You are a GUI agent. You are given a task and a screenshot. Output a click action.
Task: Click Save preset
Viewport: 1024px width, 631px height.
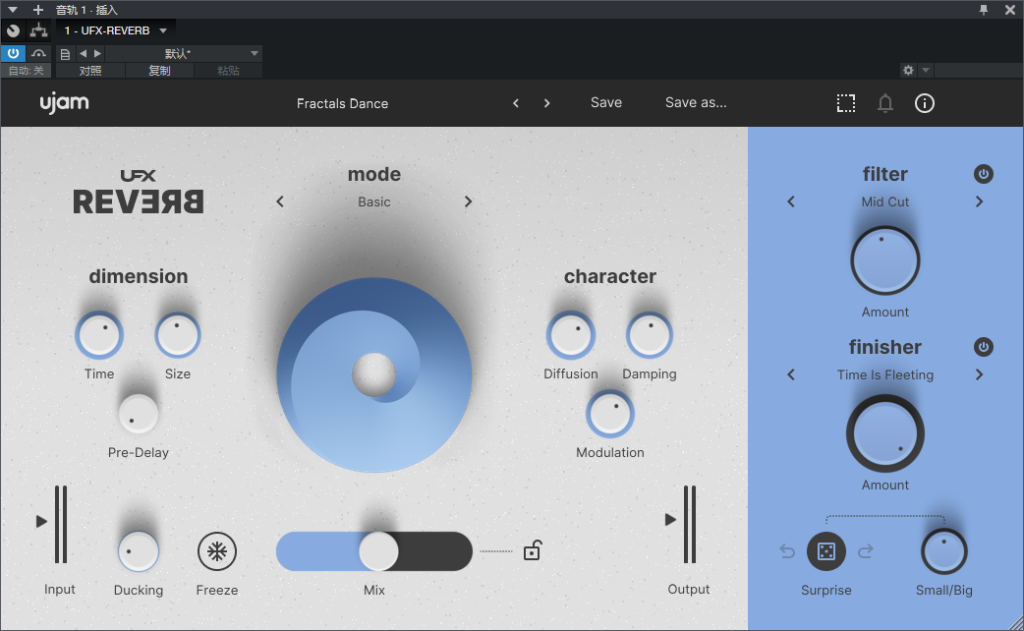pyautogui.click(x=606, y=103)
